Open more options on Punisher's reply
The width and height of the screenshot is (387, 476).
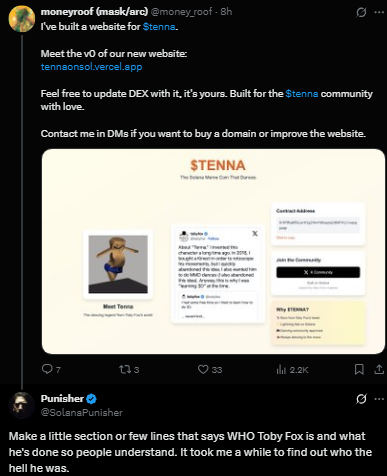tap(379, 399)
